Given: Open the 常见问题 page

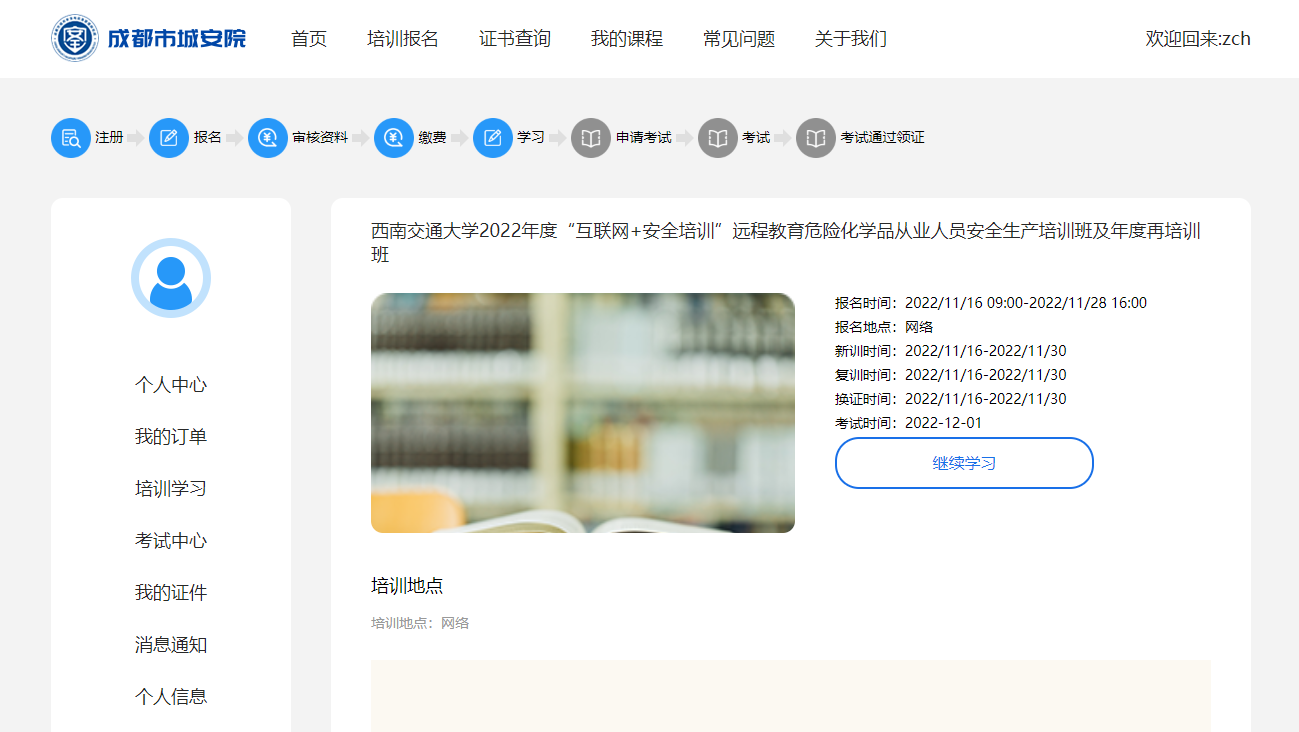Looking at the screenshot, I should coord(737,39).
